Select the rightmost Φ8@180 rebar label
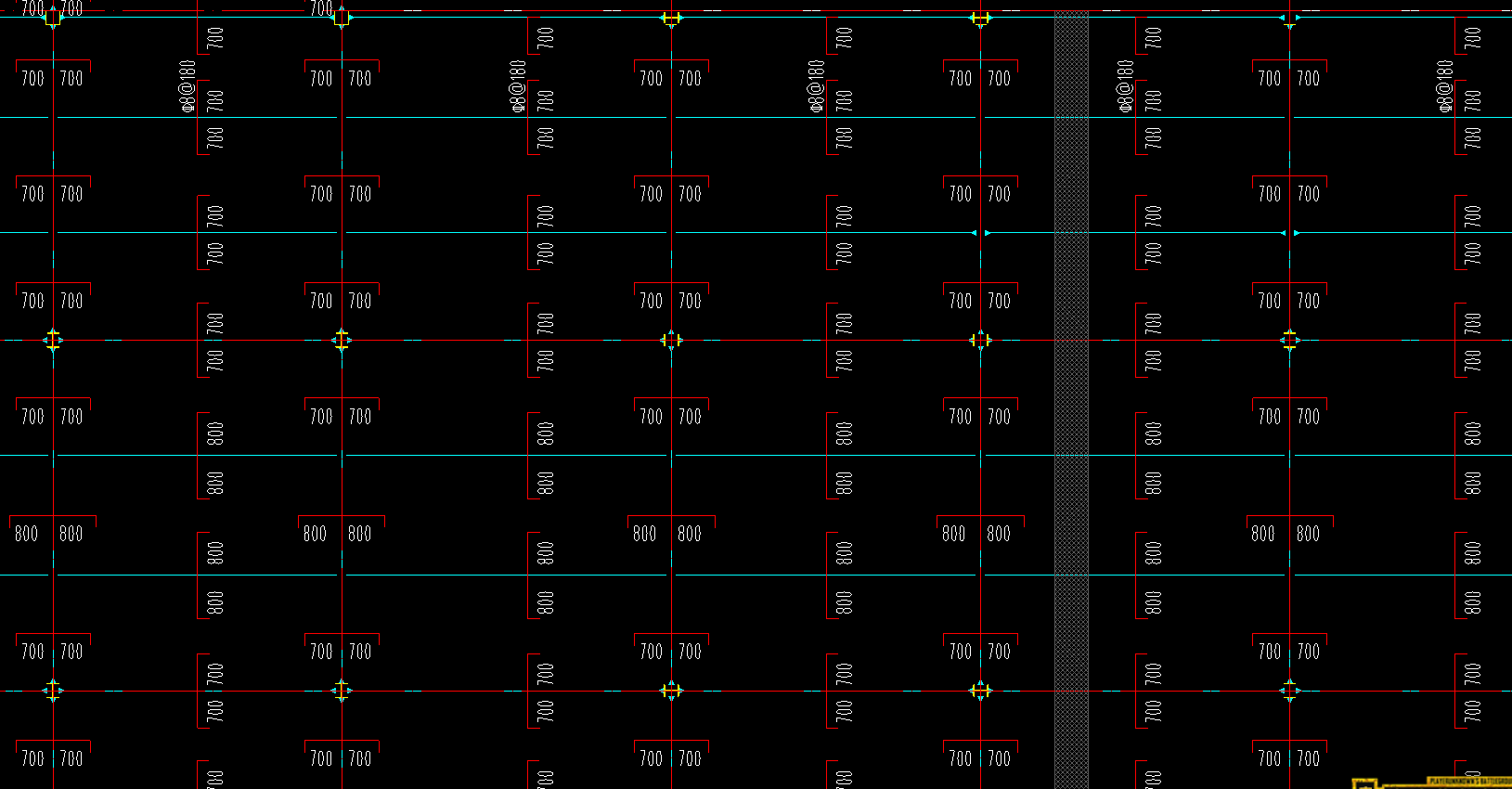The height and width of the screenshot is (789, 1512). pyautogui.click(x=1445, y=86)
